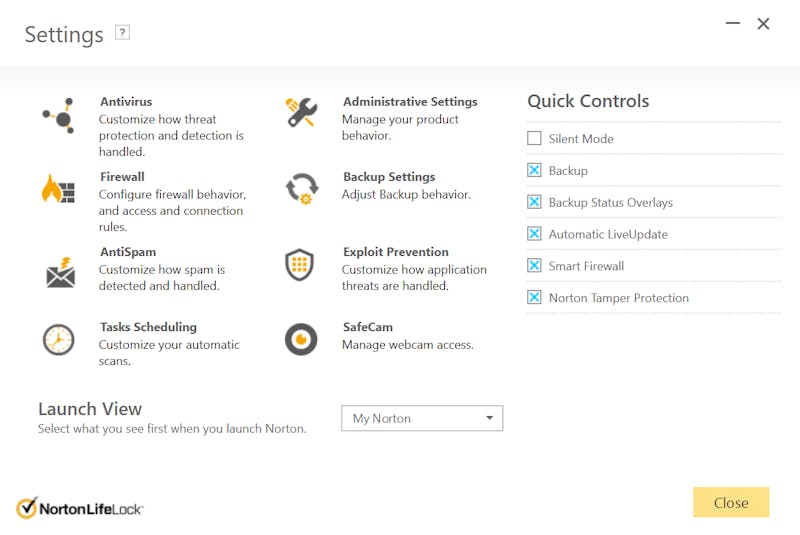This screenshot has height=535, width=800.
Task: Disable Norton Tamper Protection checkbox
Action: [x=534, y=297]
